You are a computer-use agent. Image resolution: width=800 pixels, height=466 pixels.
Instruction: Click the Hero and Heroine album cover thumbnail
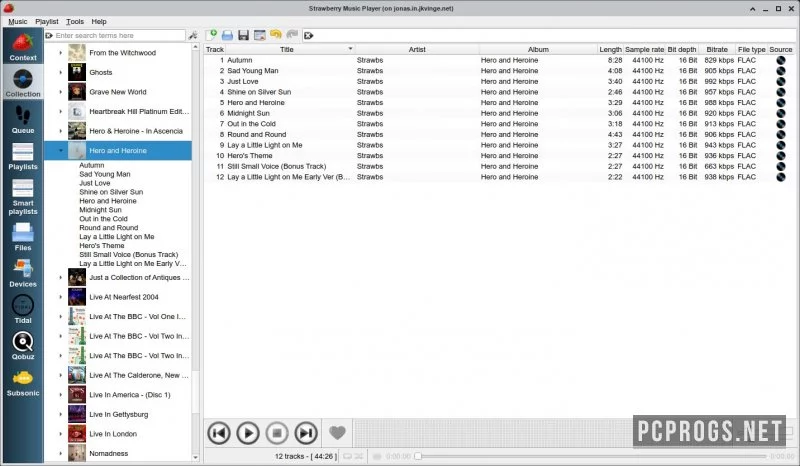(x=77, y=151)
